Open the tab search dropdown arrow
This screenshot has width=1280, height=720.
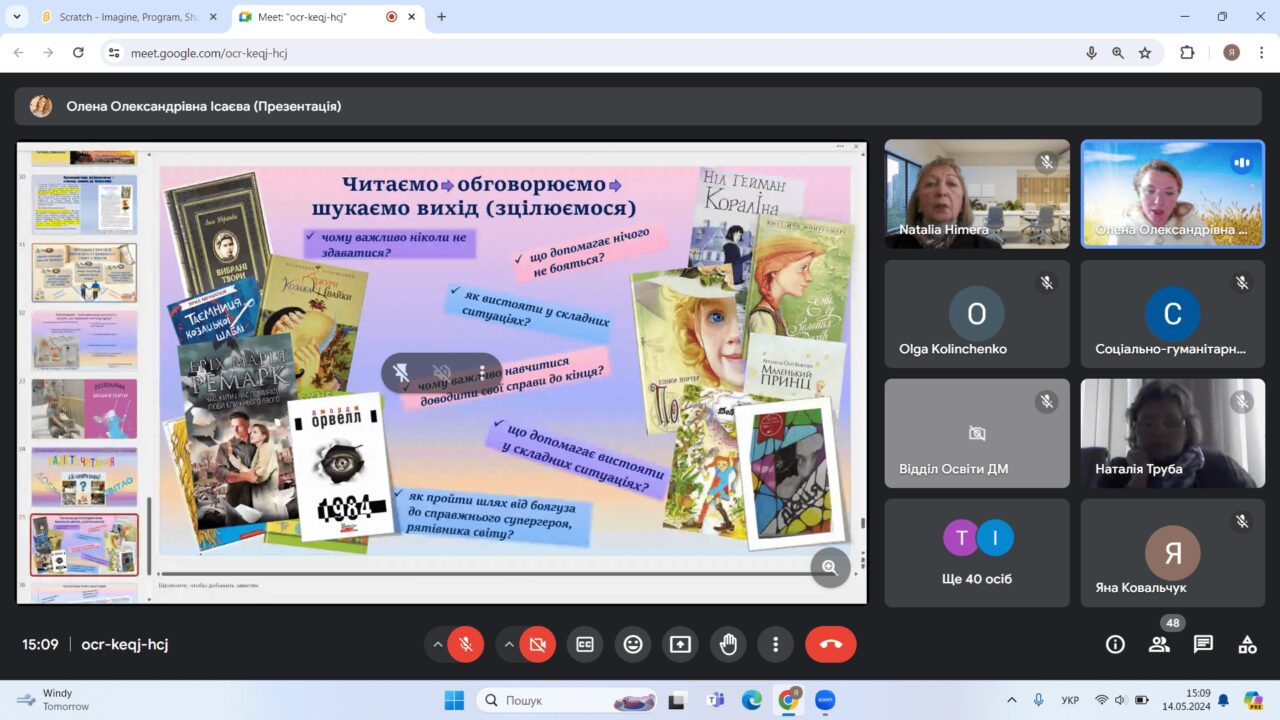tap(16, 17)
